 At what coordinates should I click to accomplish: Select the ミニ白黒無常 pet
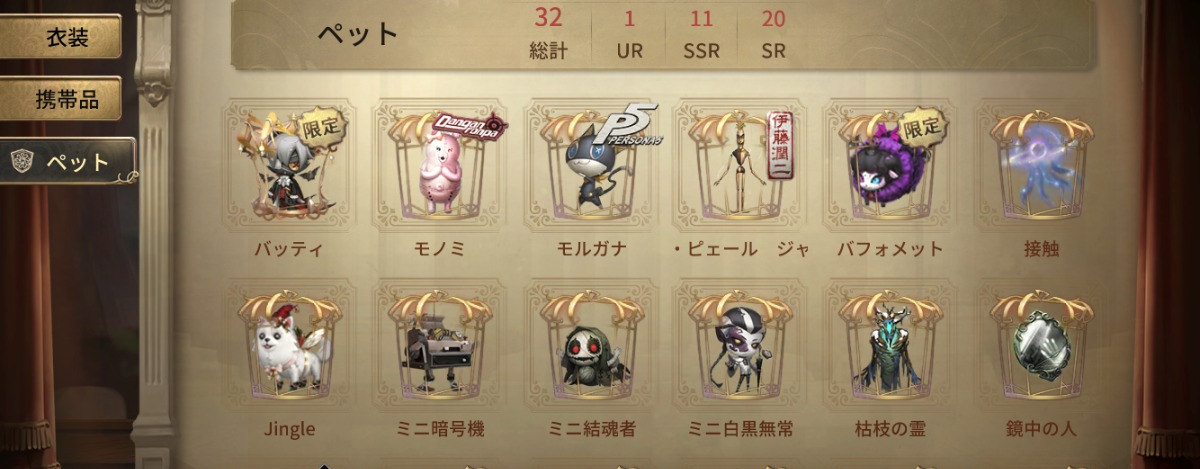pos(741,346)
